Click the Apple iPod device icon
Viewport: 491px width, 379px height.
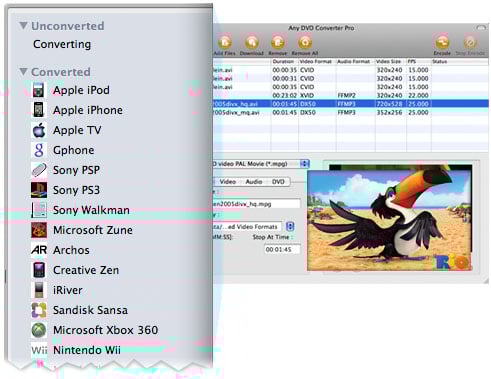pos(39,90)
